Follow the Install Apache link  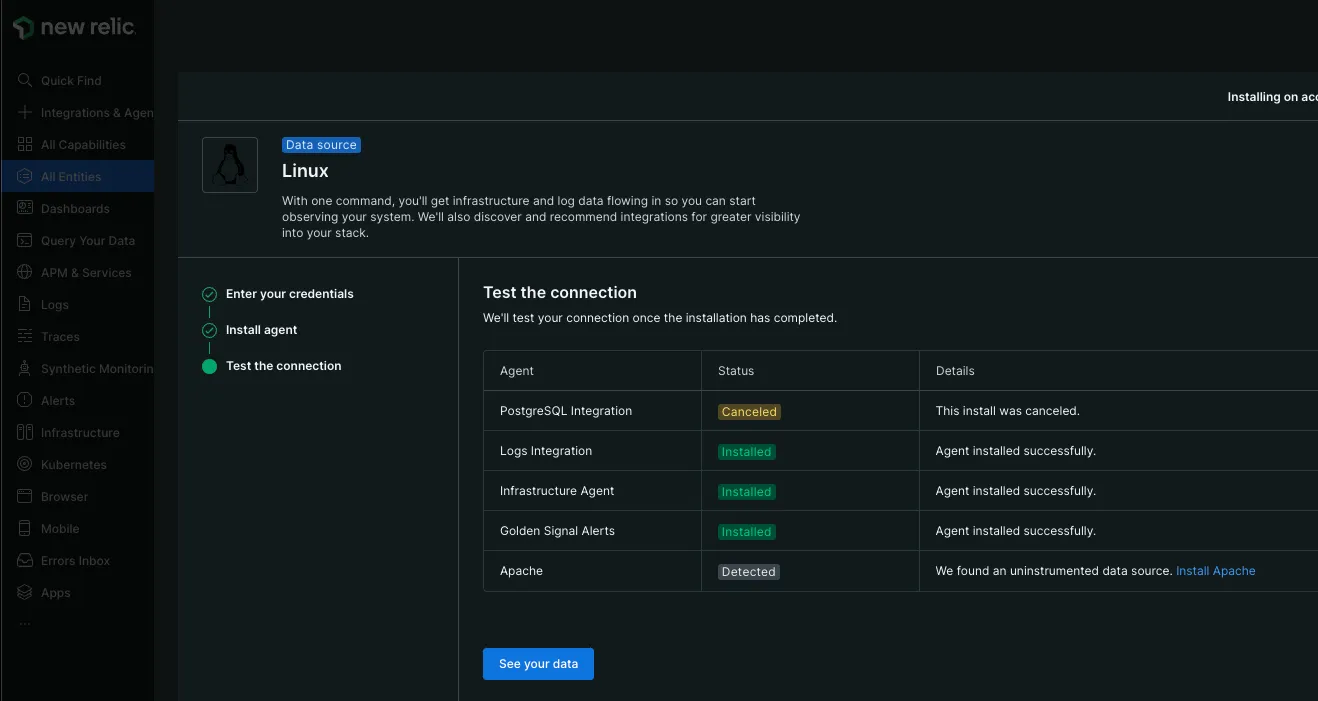[1215, 571]
